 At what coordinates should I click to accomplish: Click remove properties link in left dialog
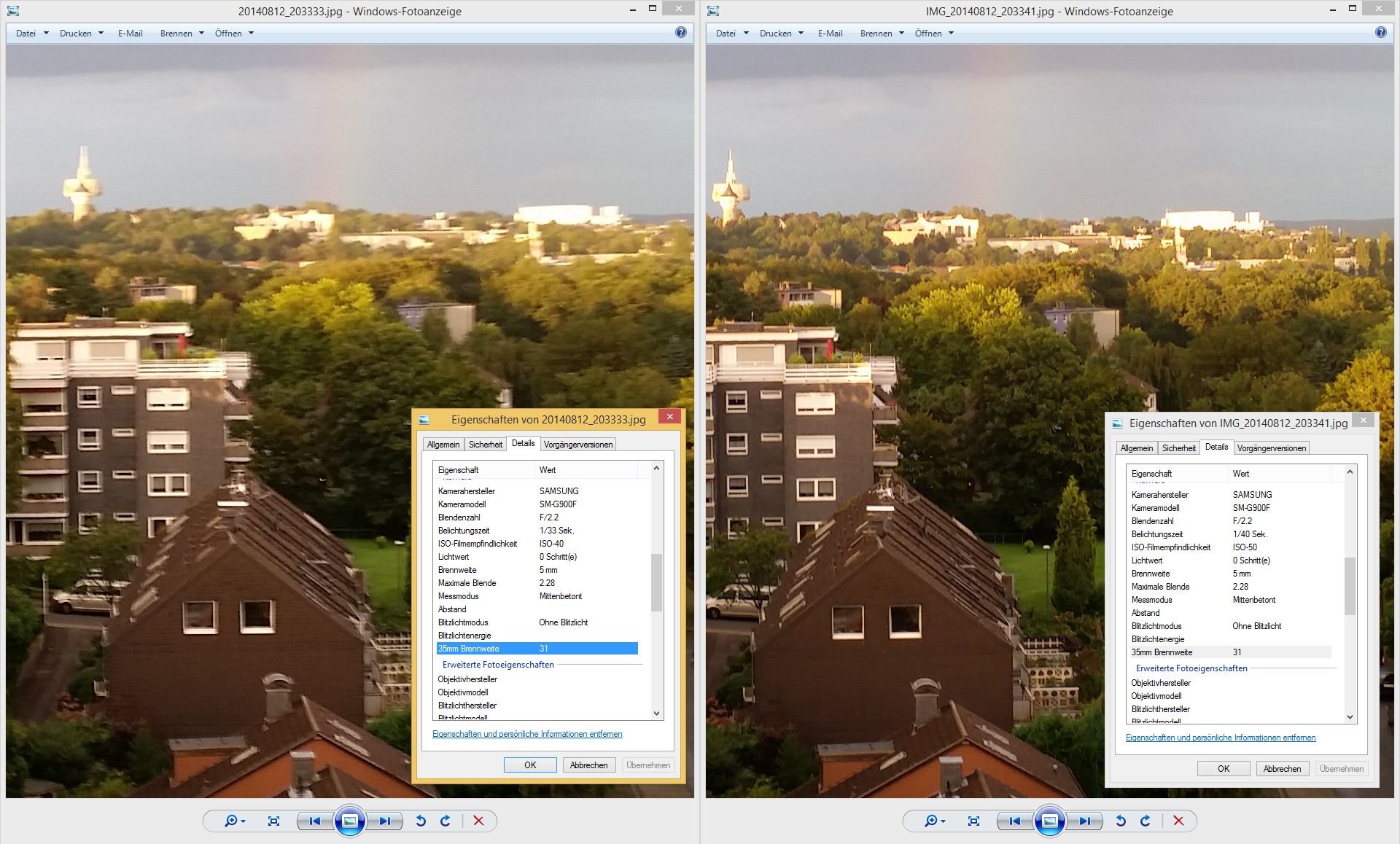point(527,734)
